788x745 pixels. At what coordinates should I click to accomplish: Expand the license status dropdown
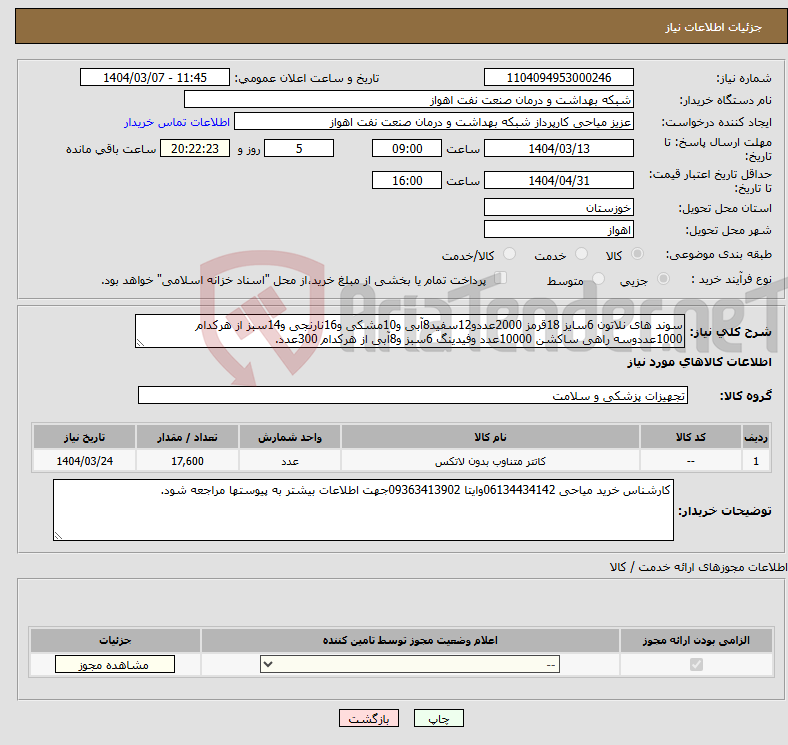pos(410,664)
